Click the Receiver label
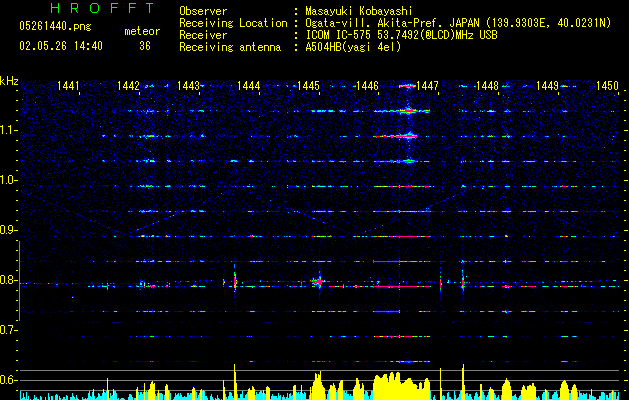The width and height of the screenshot is (629, 400). tap(203, 35)
